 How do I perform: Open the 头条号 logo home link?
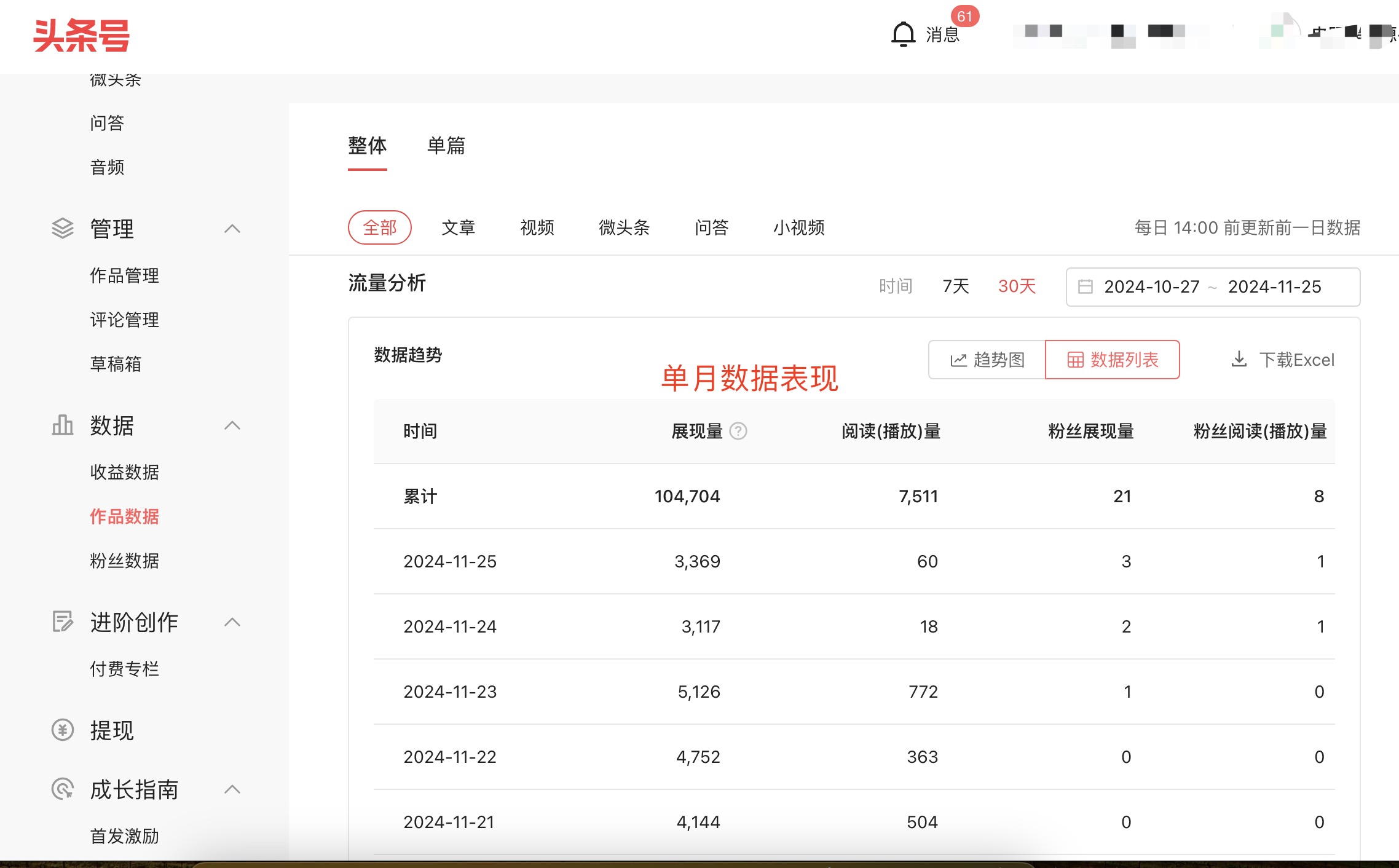point(82,36)
